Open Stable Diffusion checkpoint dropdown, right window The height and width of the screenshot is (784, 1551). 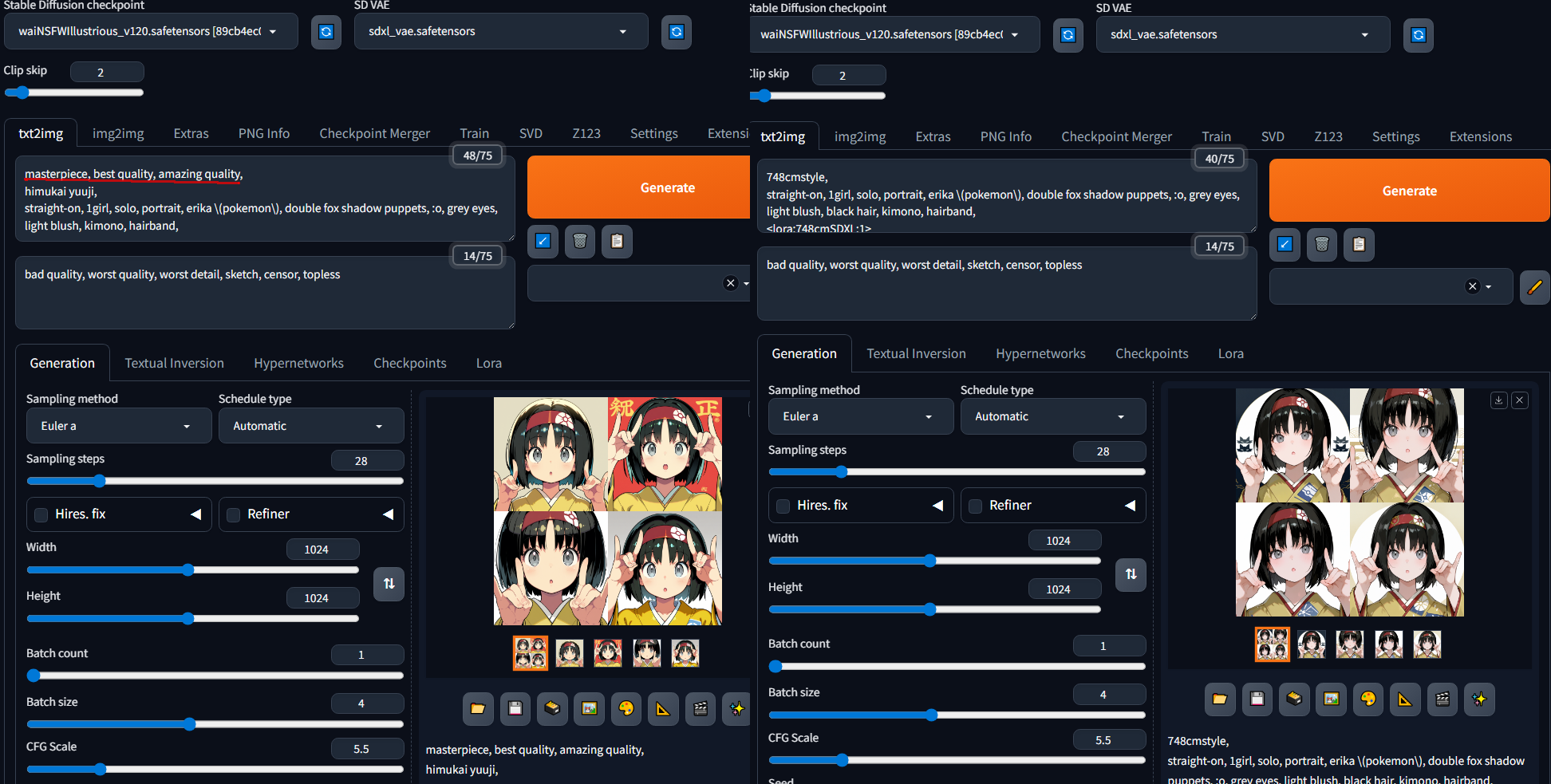tap(894, 35)
